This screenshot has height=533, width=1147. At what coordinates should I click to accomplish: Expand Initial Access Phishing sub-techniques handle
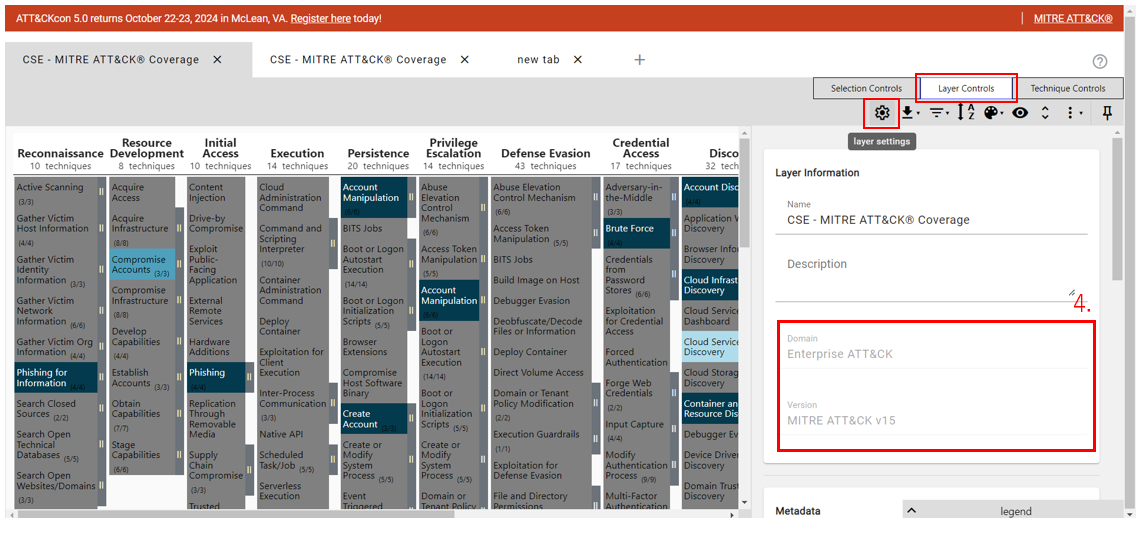(250, 377)
